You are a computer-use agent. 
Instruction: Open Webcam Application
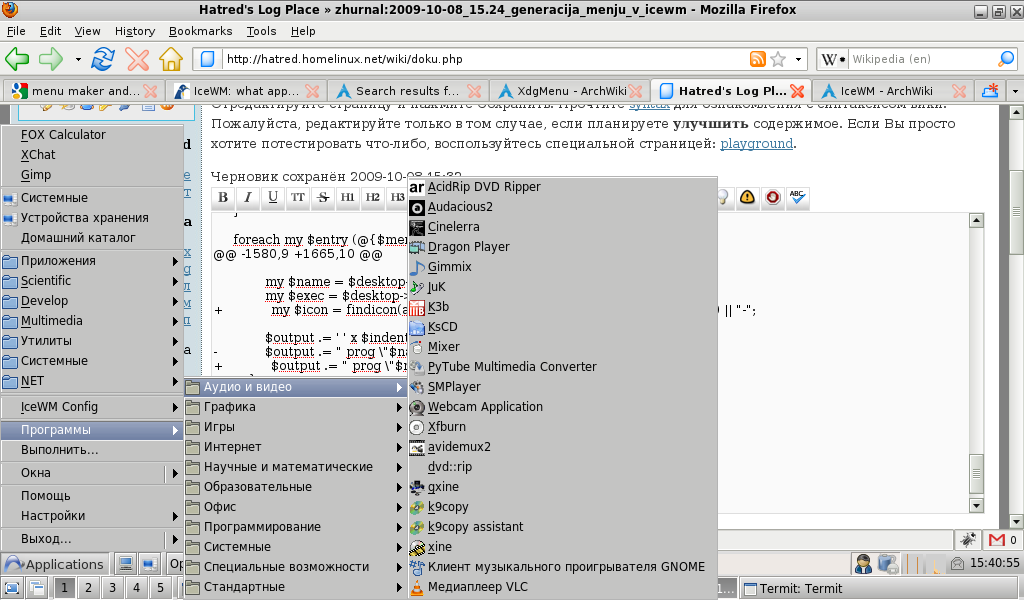click(562, 407)
